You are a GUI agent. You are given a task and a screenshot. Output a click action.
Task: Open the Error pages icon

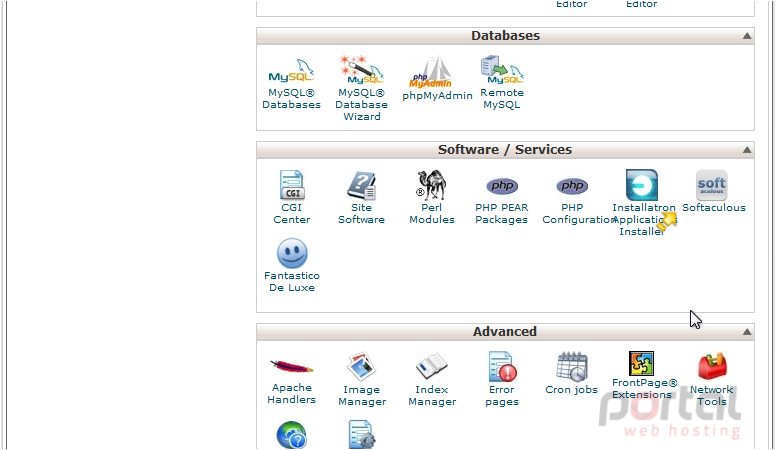coord(502,366)
